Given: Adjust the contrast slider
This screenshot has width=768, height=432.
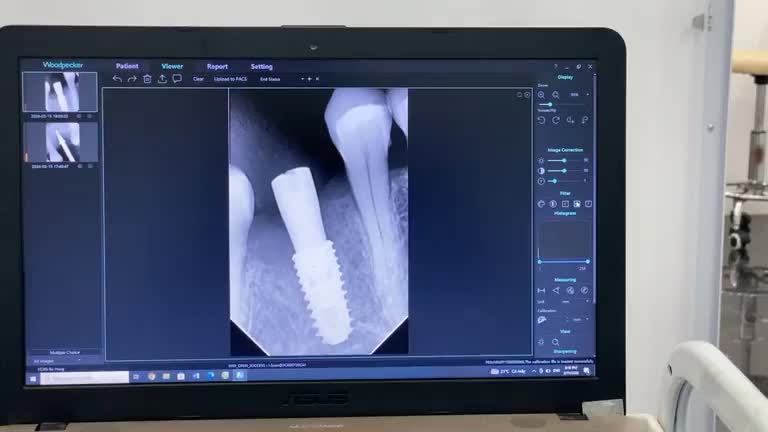Looking at the screenshot, I should pyautogui.click(x=564, y=171).
